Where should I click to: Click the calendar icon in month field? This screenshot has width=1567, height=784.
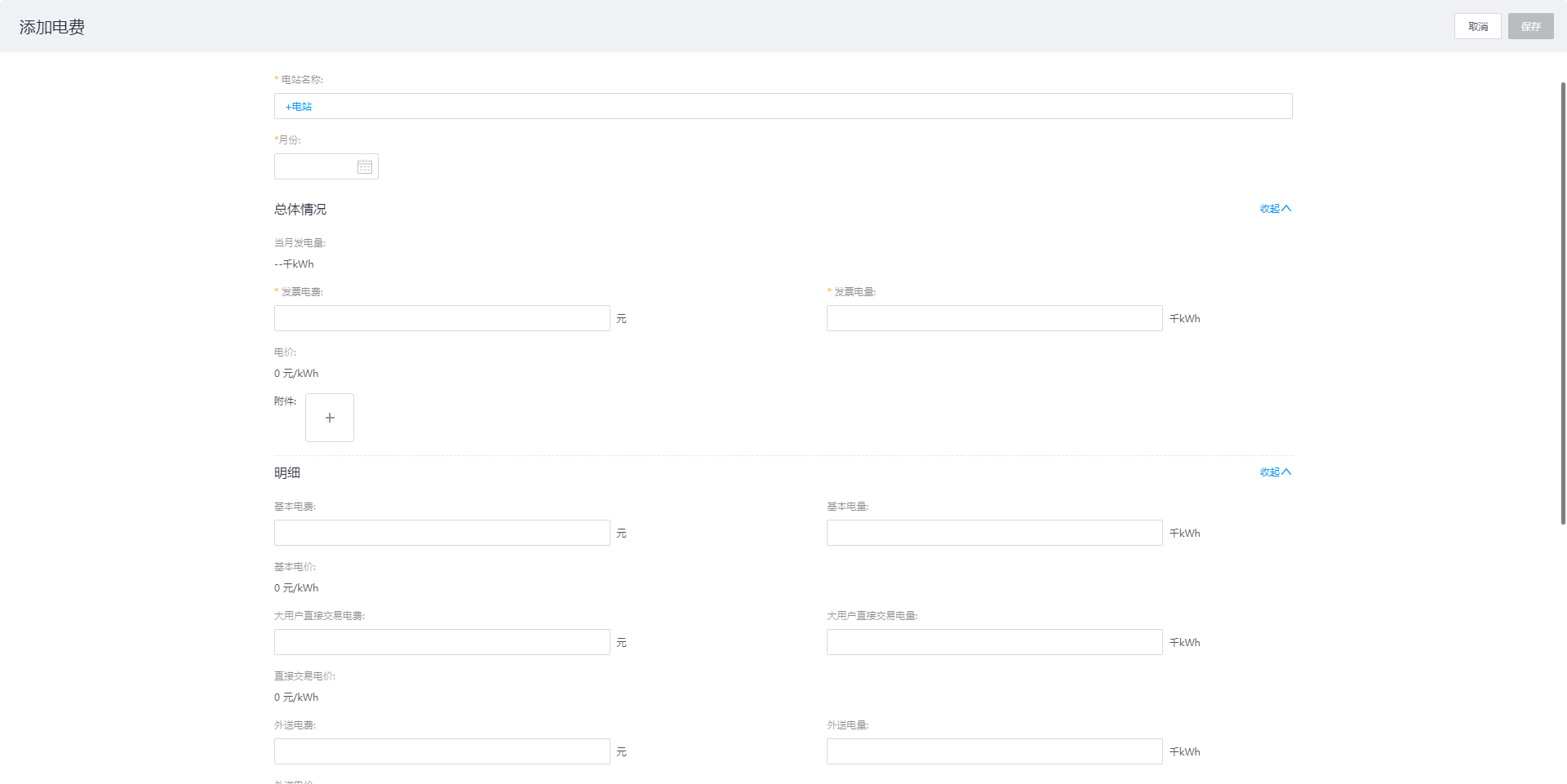pos(365,166)
